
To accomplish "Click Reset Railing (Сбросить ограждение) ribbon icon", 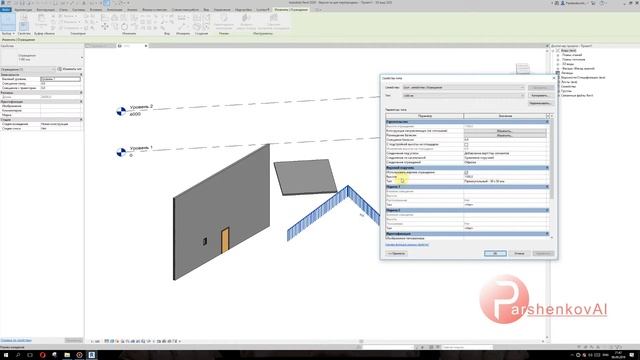I will pos(273,21).
